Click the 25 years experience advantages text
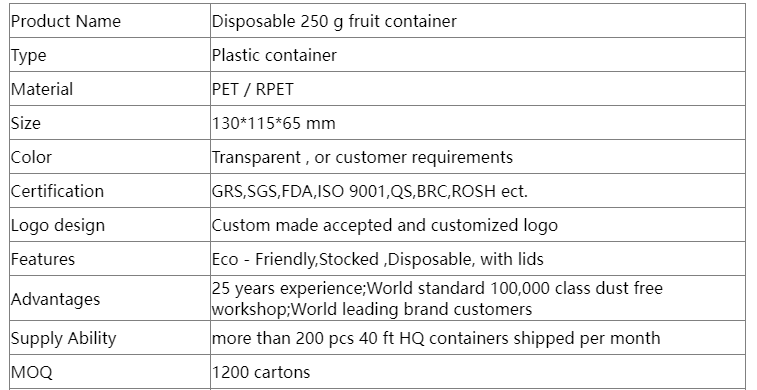 pyautogui.click(x=437, y=298)
